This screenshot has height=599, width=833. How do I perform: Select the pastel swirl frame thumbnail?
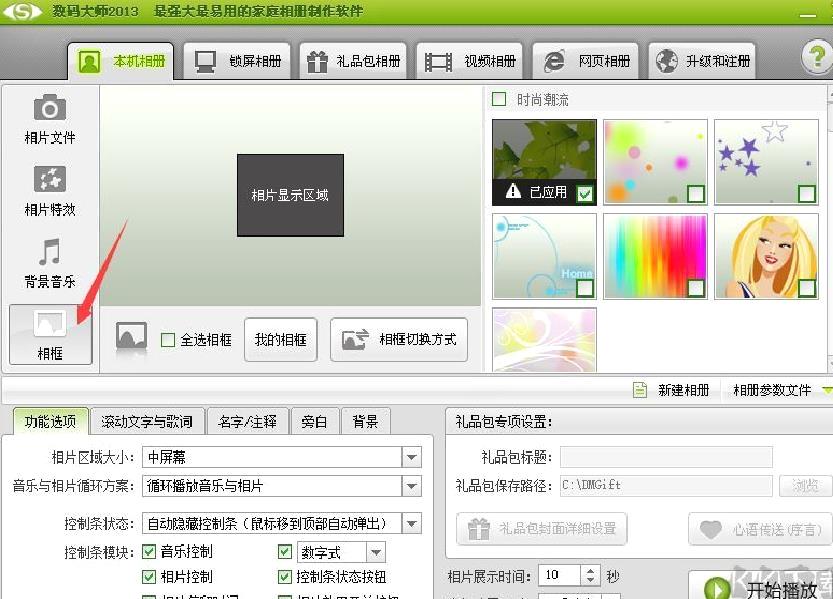click(545, 340)
